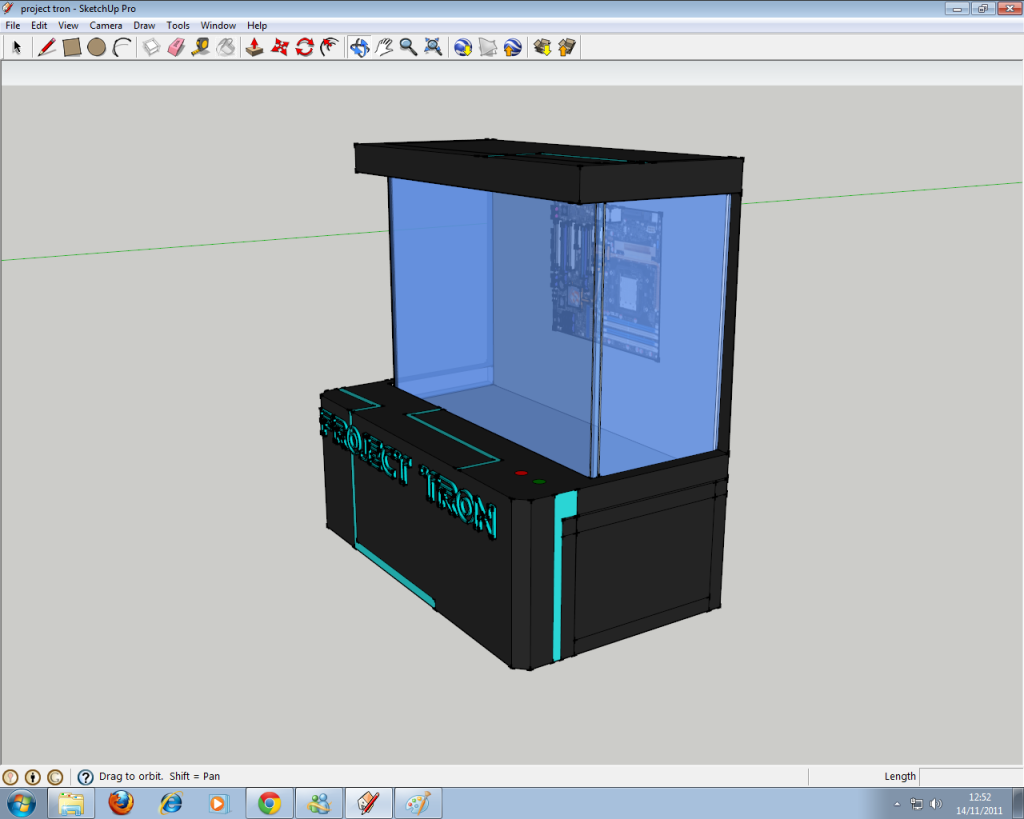Image resolution: width=1024 pixels, height=819 pixels.
Task: Open Firefox from the taskbar
Action: point(121,803)
